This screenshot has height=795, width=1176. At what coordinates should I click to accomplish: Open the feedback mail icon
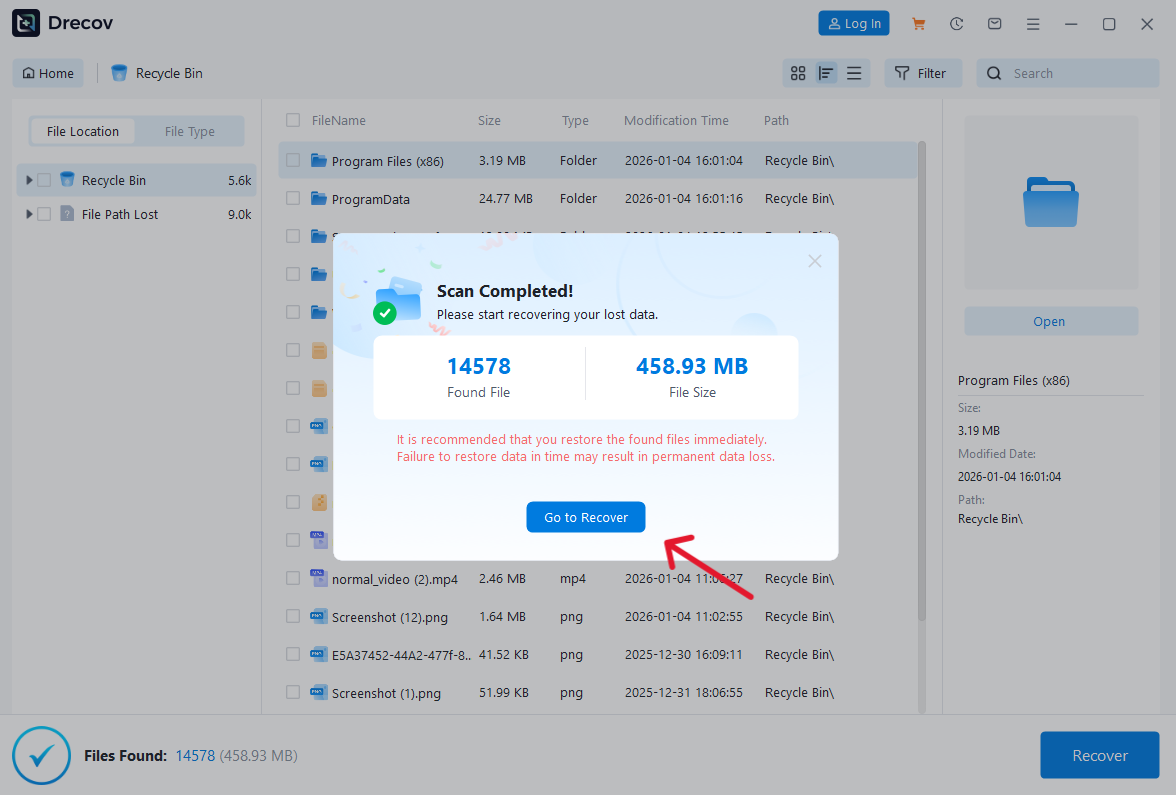tap(994, 23)
